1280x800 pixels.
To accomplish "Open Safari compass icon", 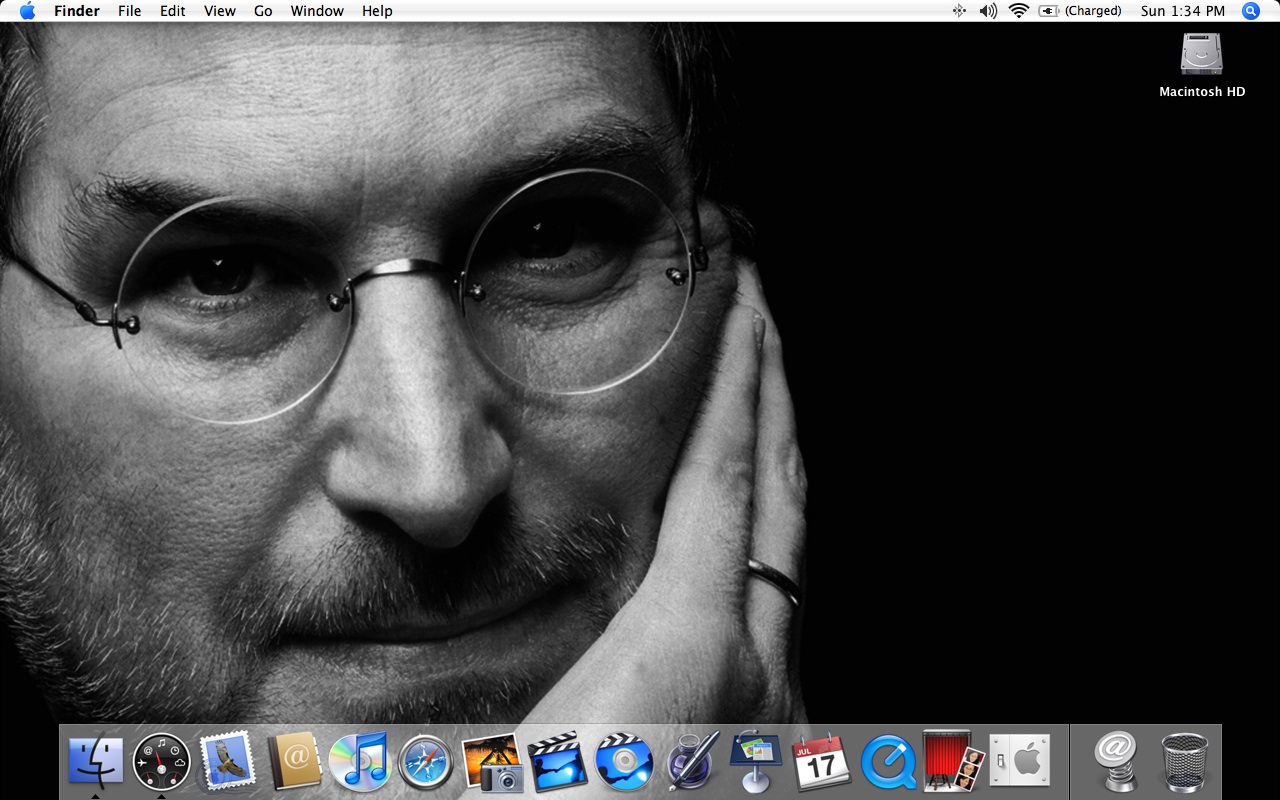I will [x=426, y=762].
